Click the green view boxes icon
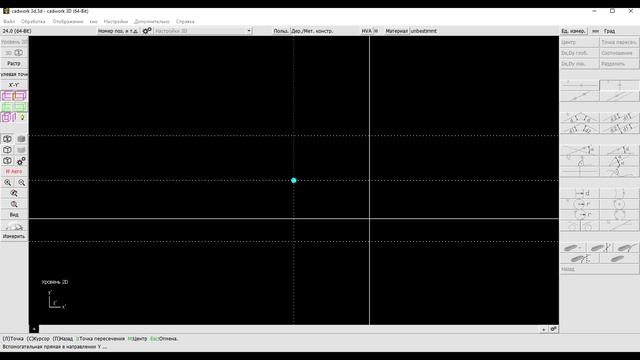Viewport: 640px width, 360px height. coord(14,107)
